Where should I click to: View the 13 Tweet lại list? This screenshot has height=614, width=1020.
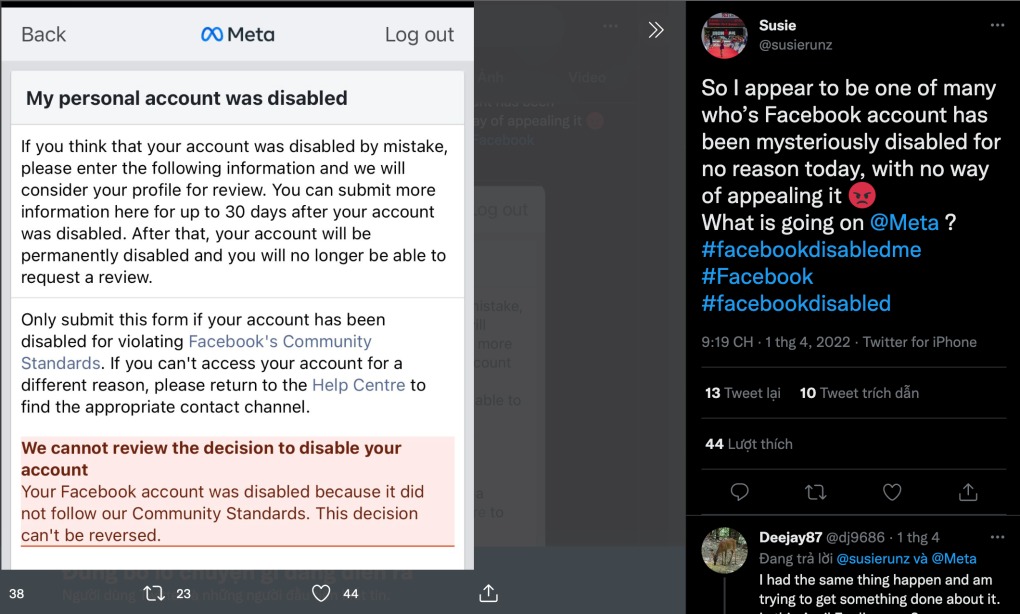coord(742,393)
